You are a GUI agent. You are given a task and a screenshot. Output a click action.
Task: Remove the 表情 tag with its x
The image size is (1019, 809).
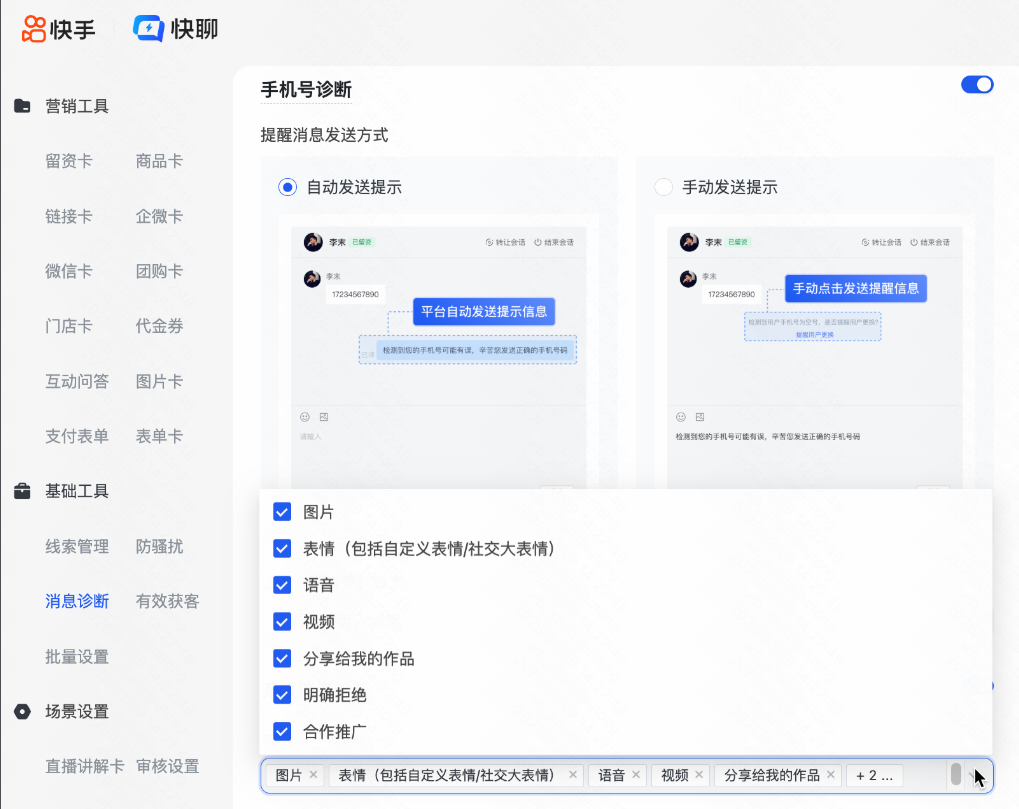(x=573, y=775)
